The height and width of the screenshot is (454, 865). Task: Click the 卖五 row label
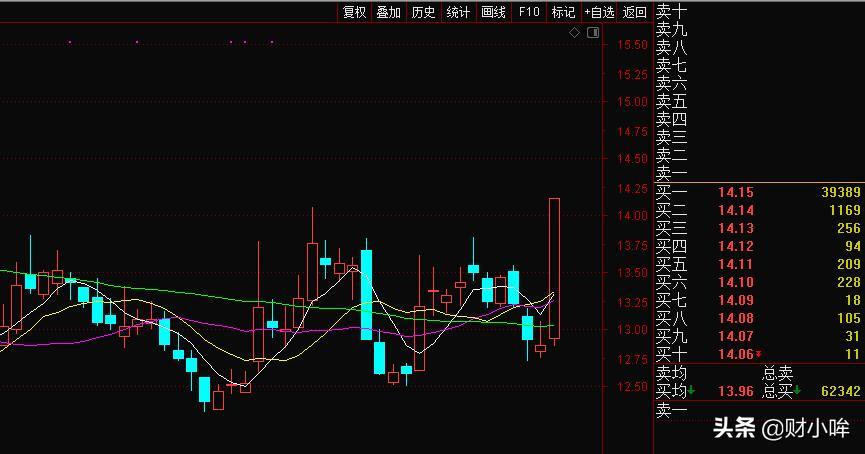tap(671, 102)
